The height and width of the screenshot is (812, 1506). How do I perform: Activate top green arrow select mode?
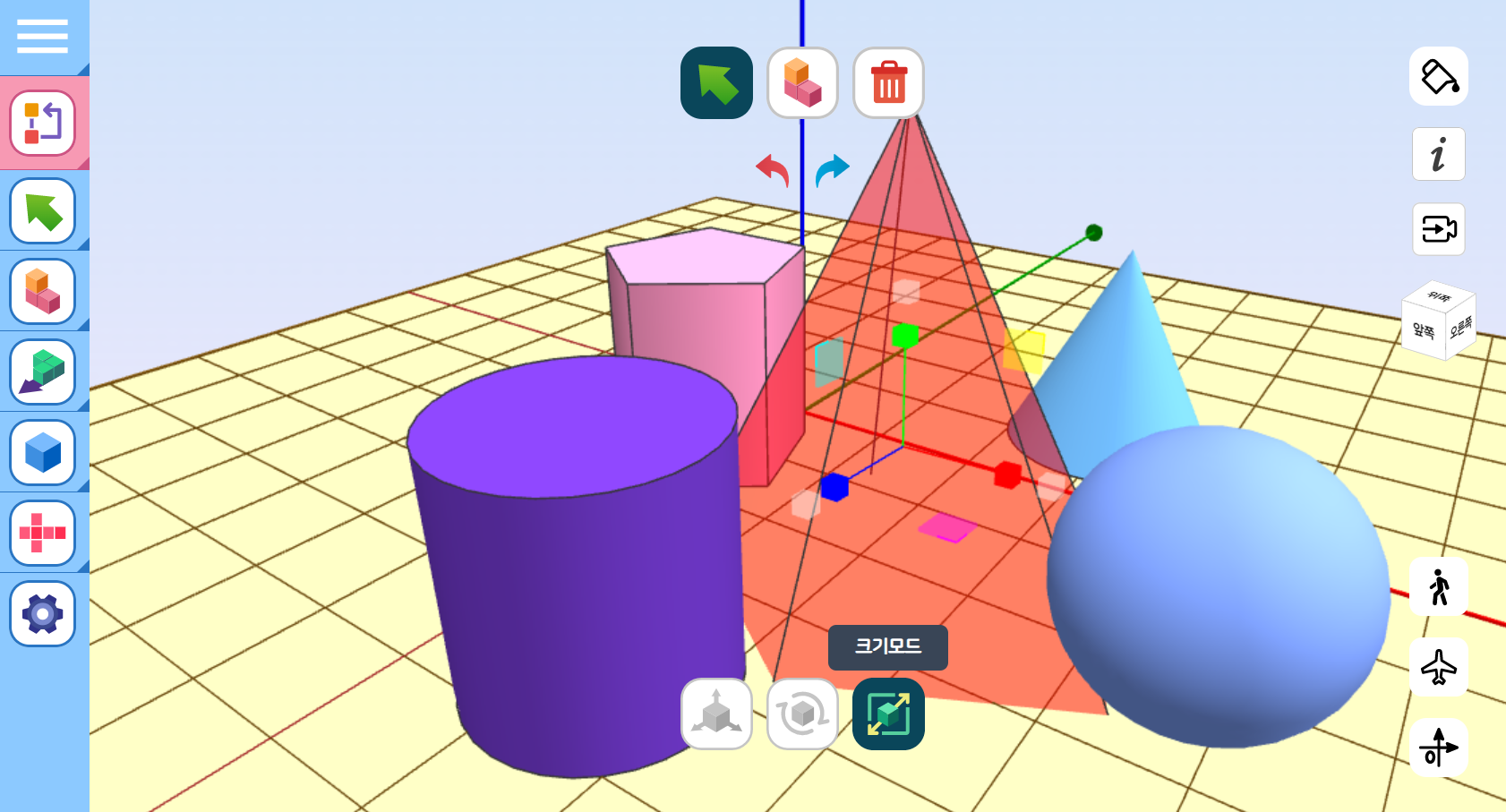[716, 83]
